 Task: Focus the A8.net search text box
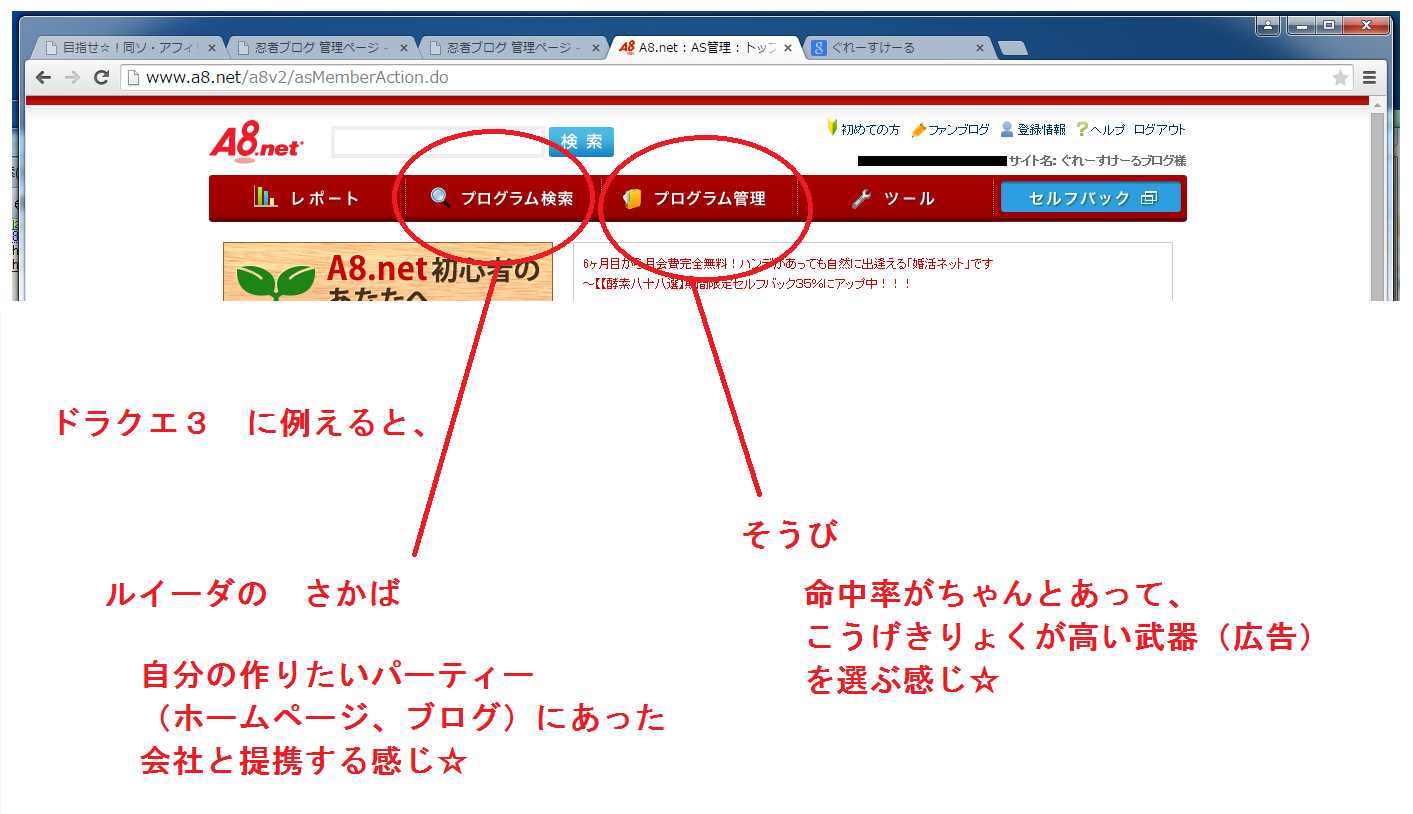437,142
